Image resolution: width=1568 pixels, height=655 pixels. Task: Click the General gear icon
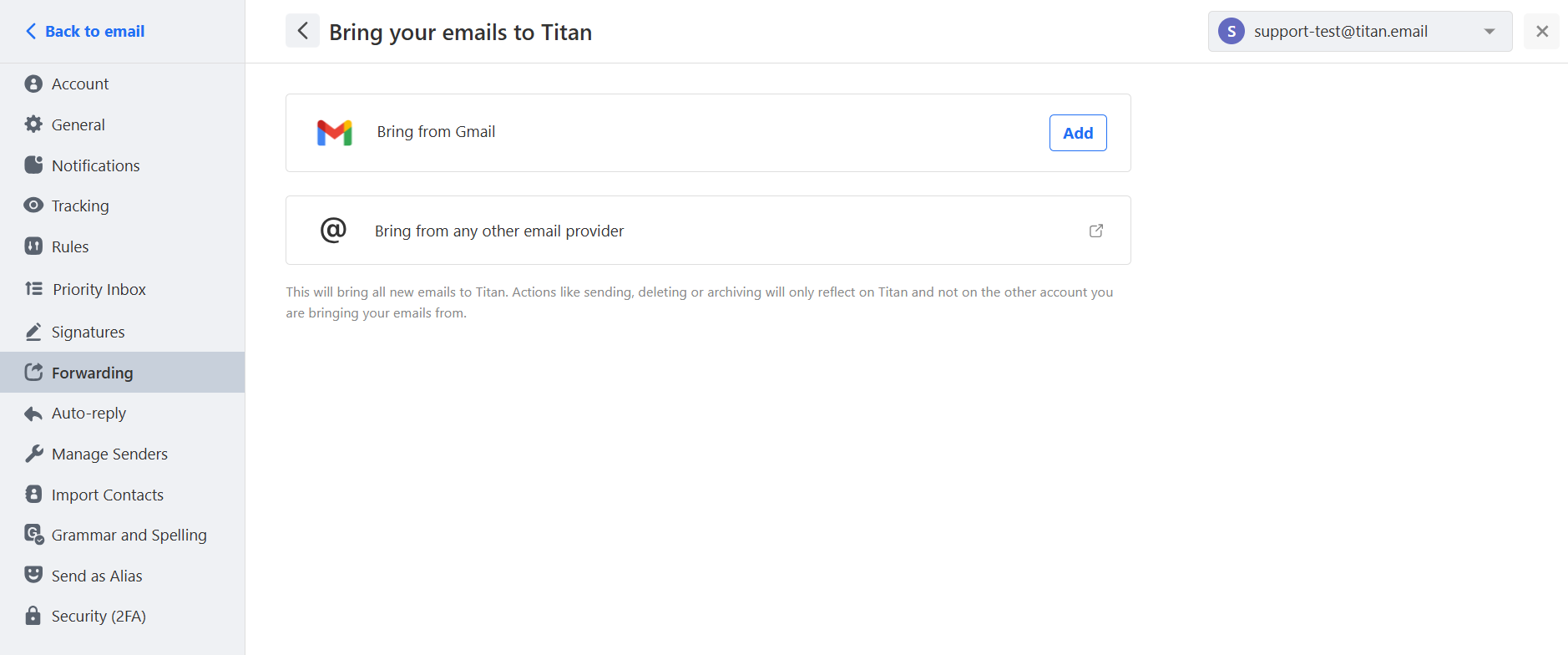coord(33,124)
